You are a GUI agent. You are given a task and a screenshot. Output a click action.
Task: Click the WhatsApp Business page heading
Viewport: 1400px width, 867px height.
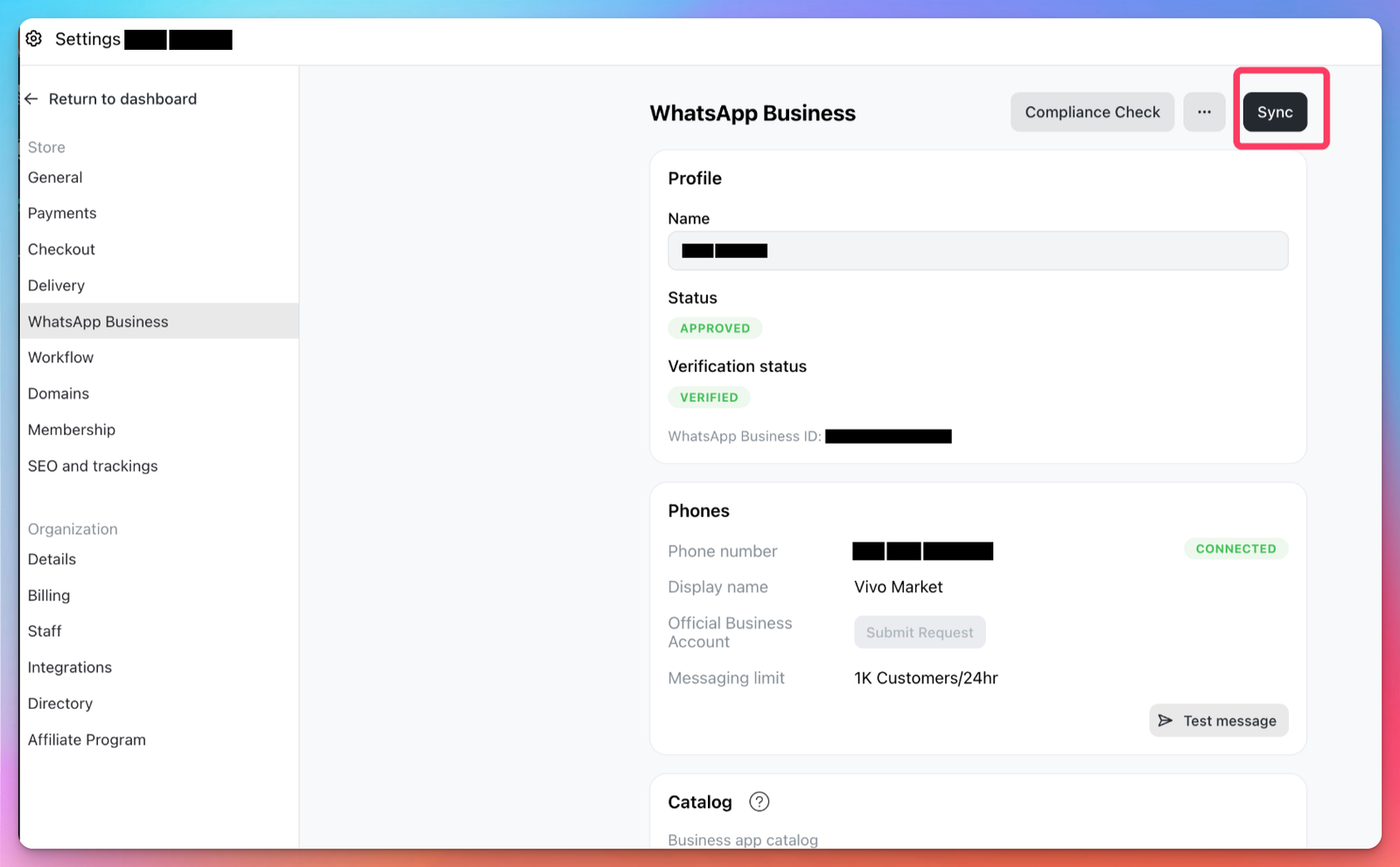pyautogui.click(x=752, y=113)
